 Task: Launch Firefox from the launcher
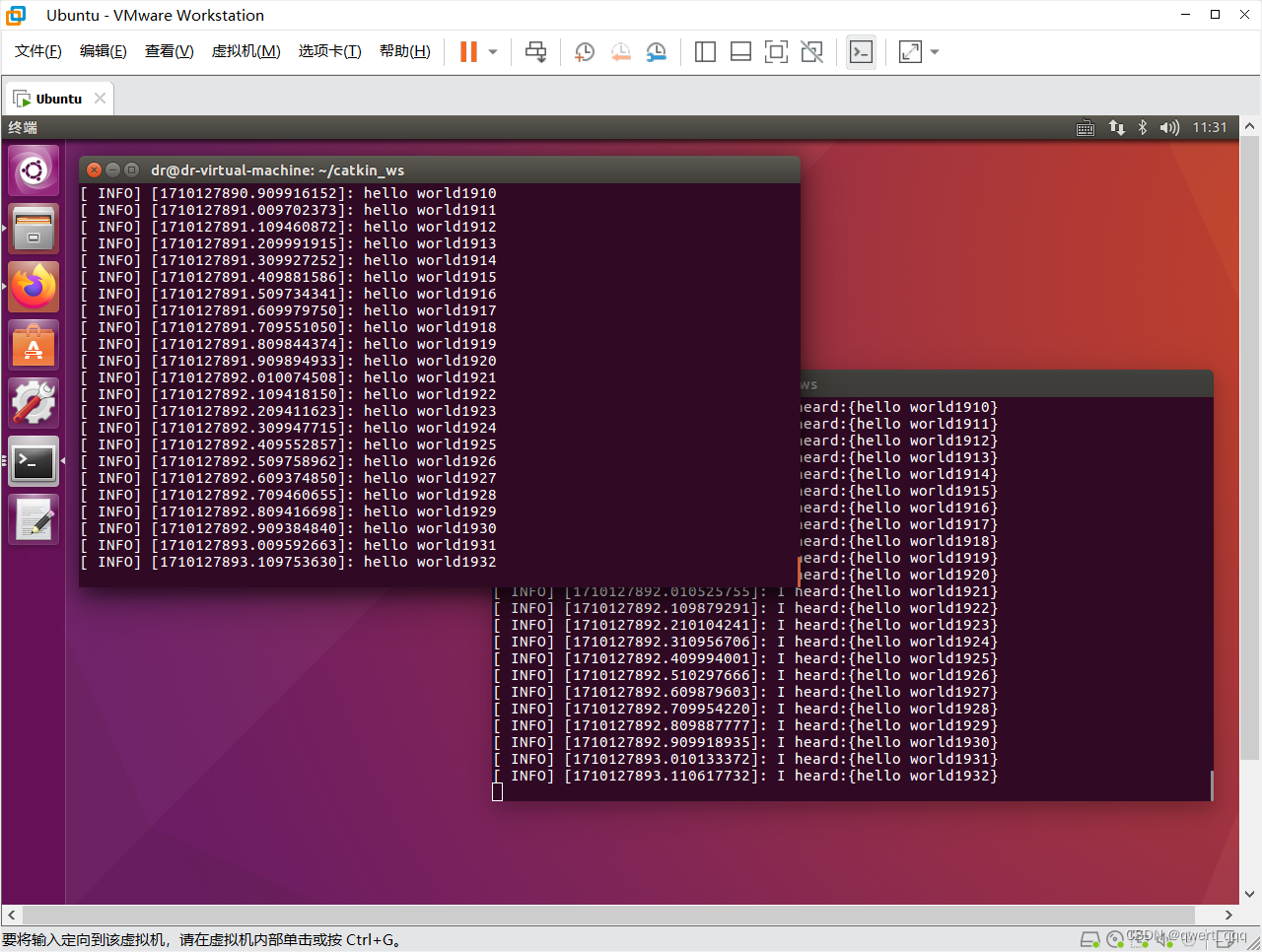click(x=34, y=287)
